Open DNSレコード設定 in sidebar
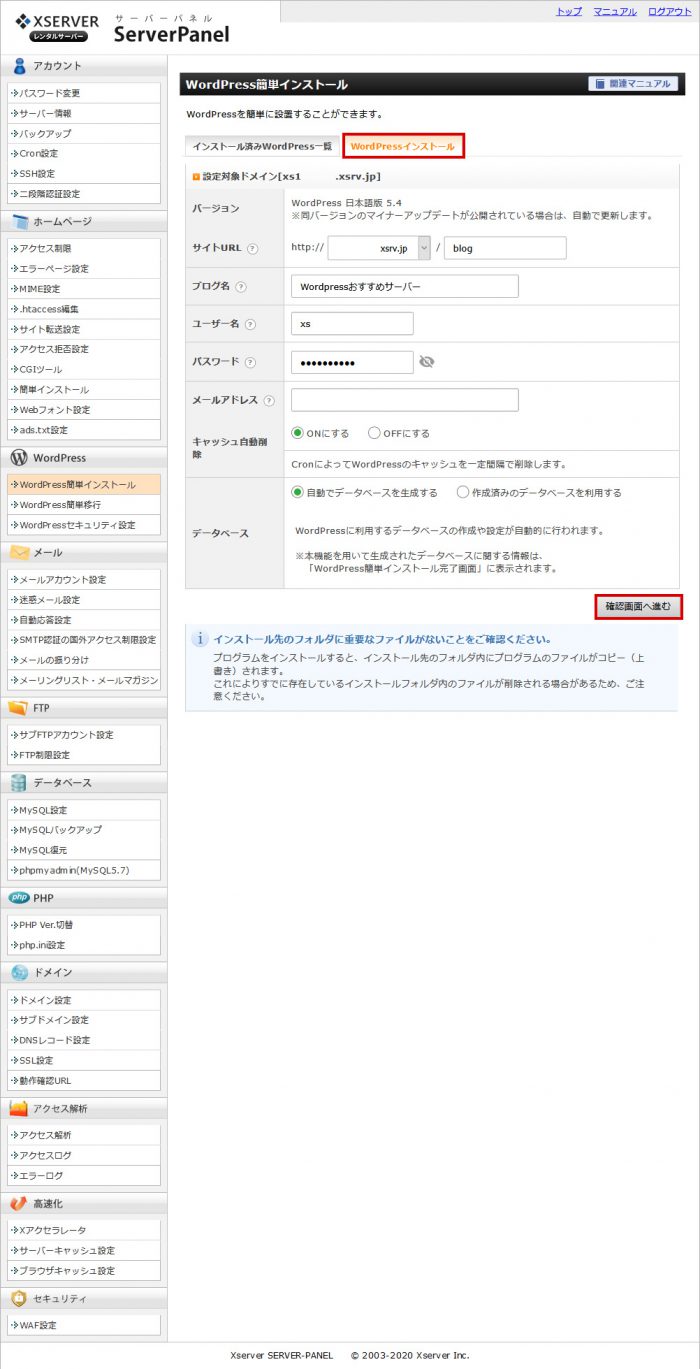This screenshot has height=1369, width=700. click(84, 1039)
